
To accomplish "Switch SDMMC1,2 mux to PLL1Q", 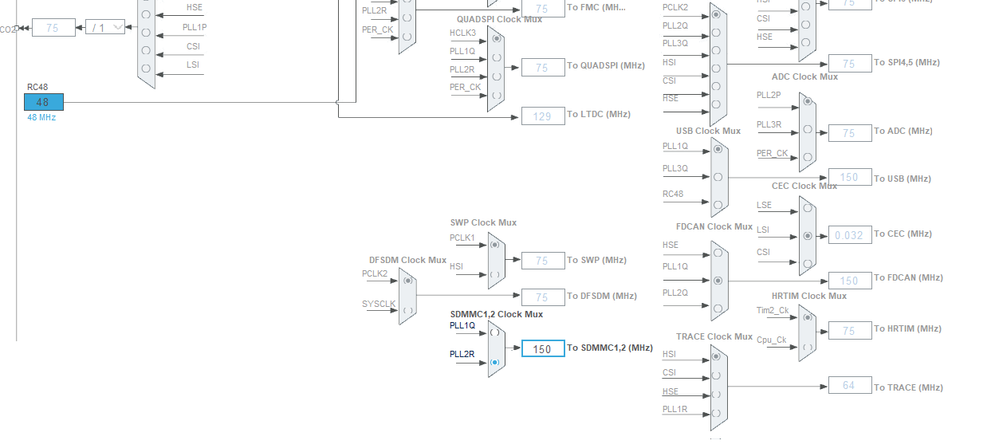I will (495, 333).
